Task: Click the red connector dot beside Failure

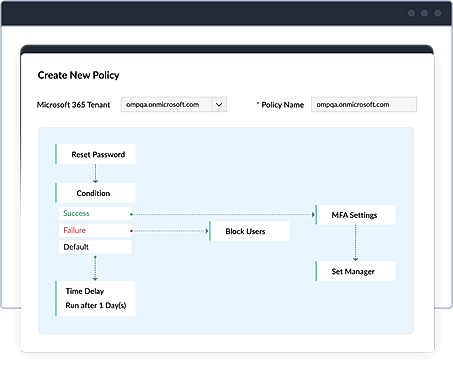Action: pos(131,231)
